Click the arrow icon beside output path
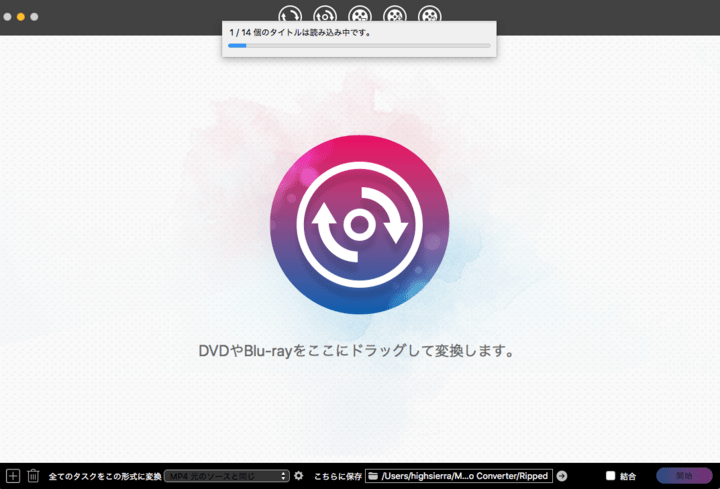720x489 pixels. (562, 476)
